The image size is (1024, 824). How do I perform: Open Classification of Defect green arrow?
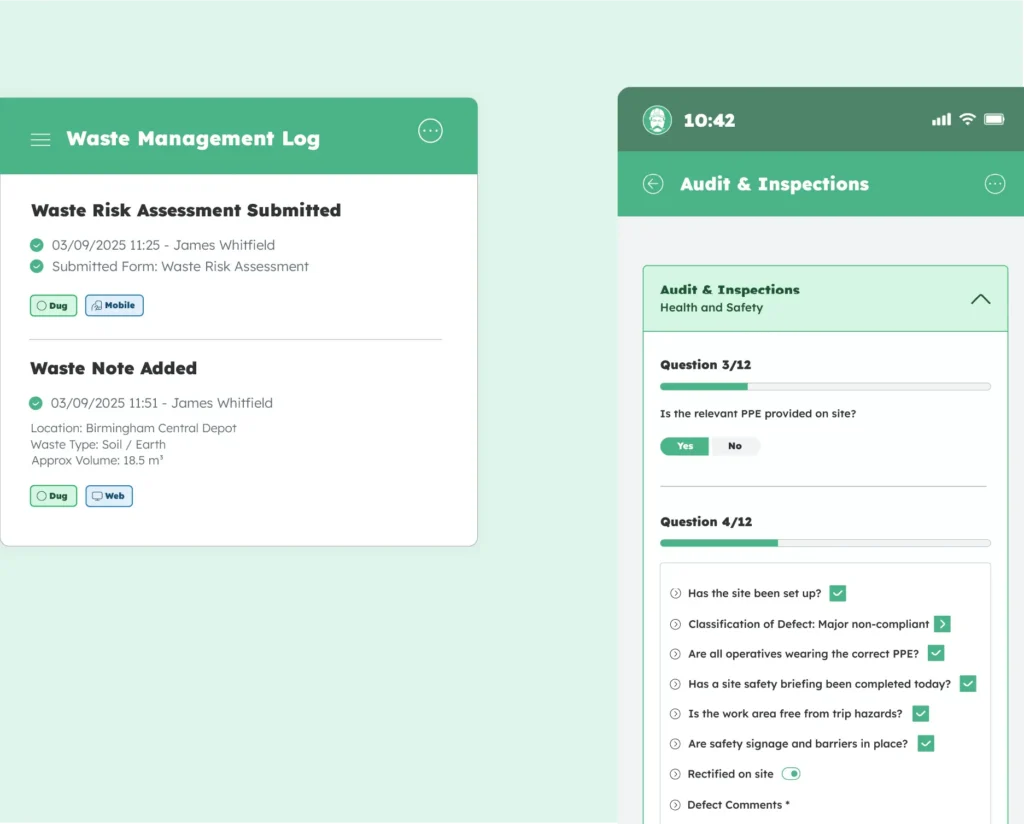coord(942,624)
